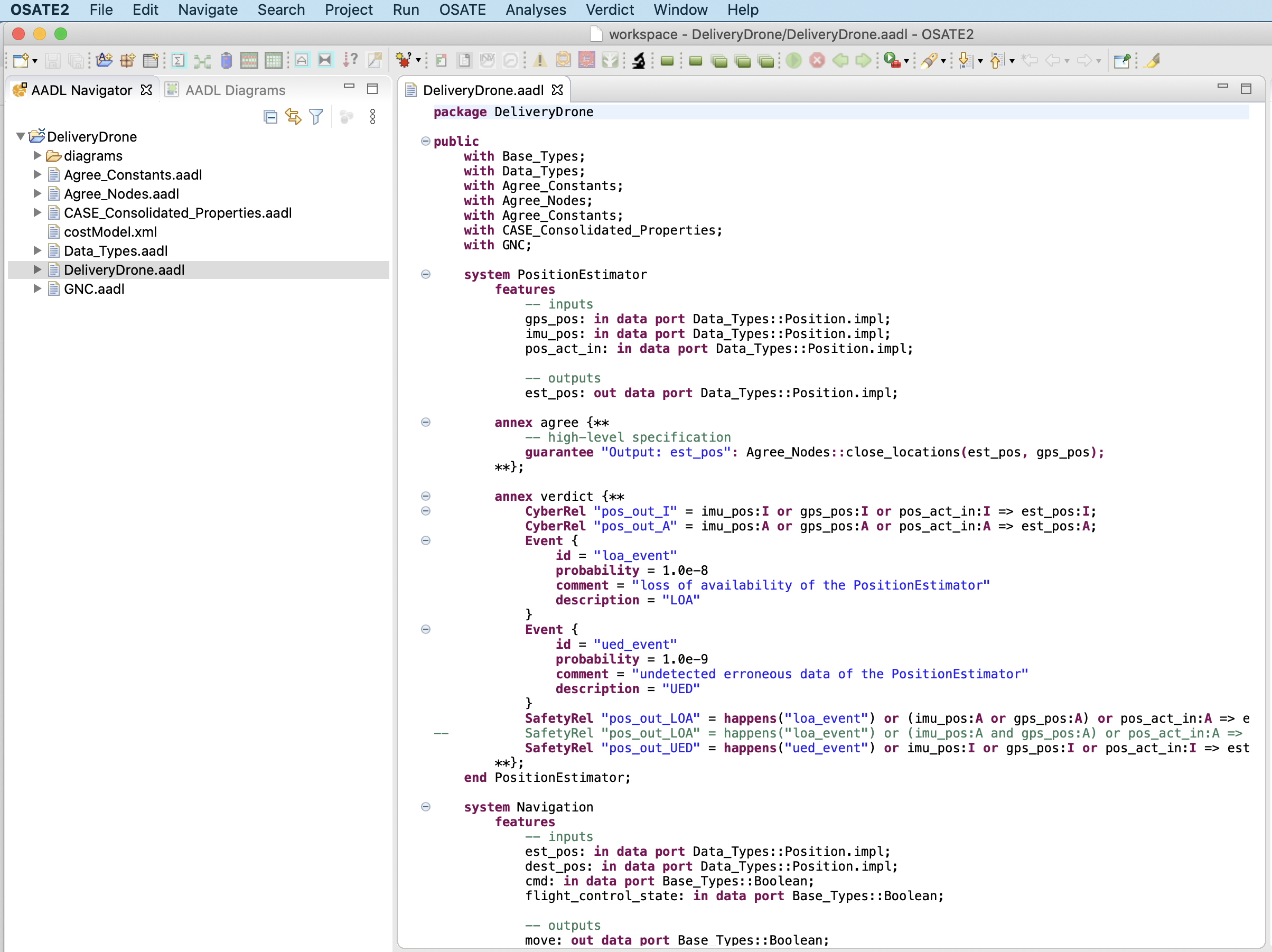The image size is (1272, 952).
Task: Click the green right arrow toolbar icon
Action: click(x=863, y=60)
